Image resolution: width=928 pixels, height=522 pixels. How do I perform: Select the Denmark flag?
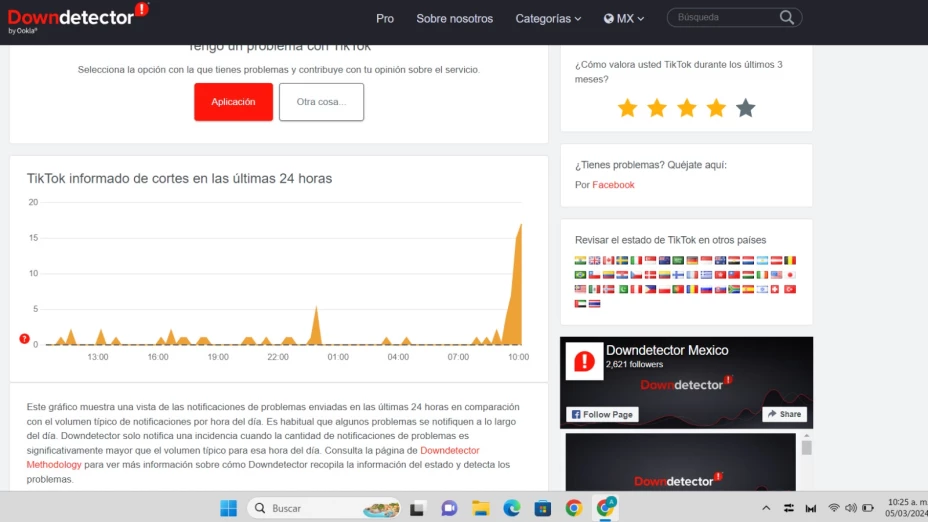point(650,275)
